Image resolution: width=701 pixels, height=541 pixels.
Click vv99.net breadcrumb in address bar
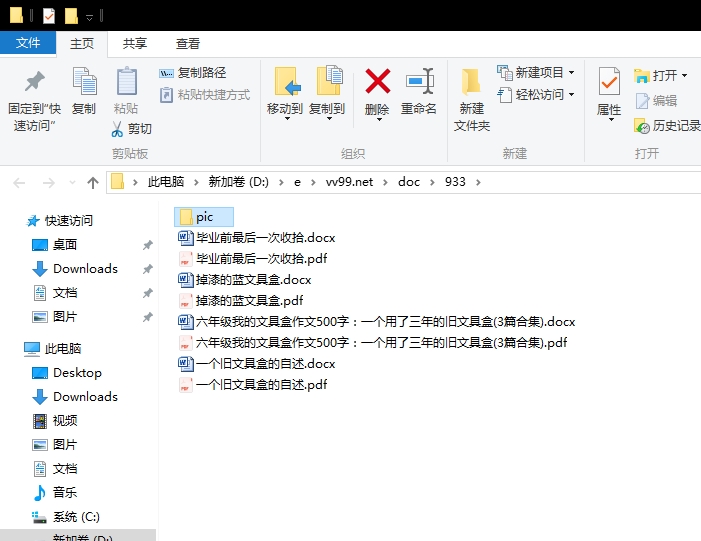[x=349, y=182]
